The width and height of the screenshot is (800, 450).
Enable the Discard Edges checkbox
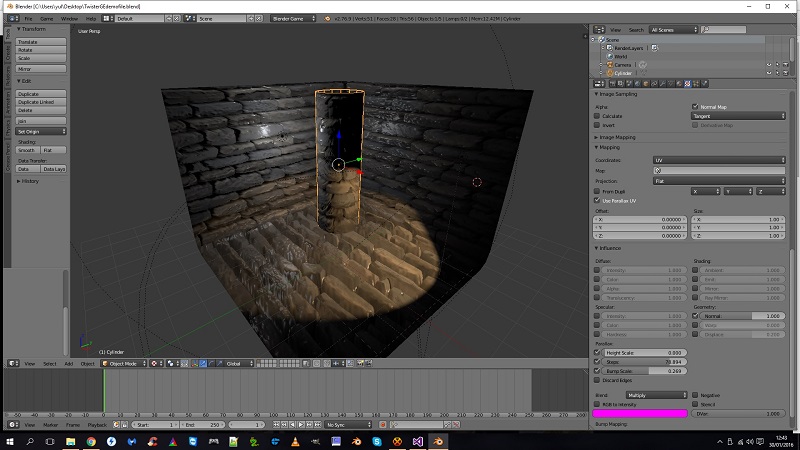click(x=598, y=379)
